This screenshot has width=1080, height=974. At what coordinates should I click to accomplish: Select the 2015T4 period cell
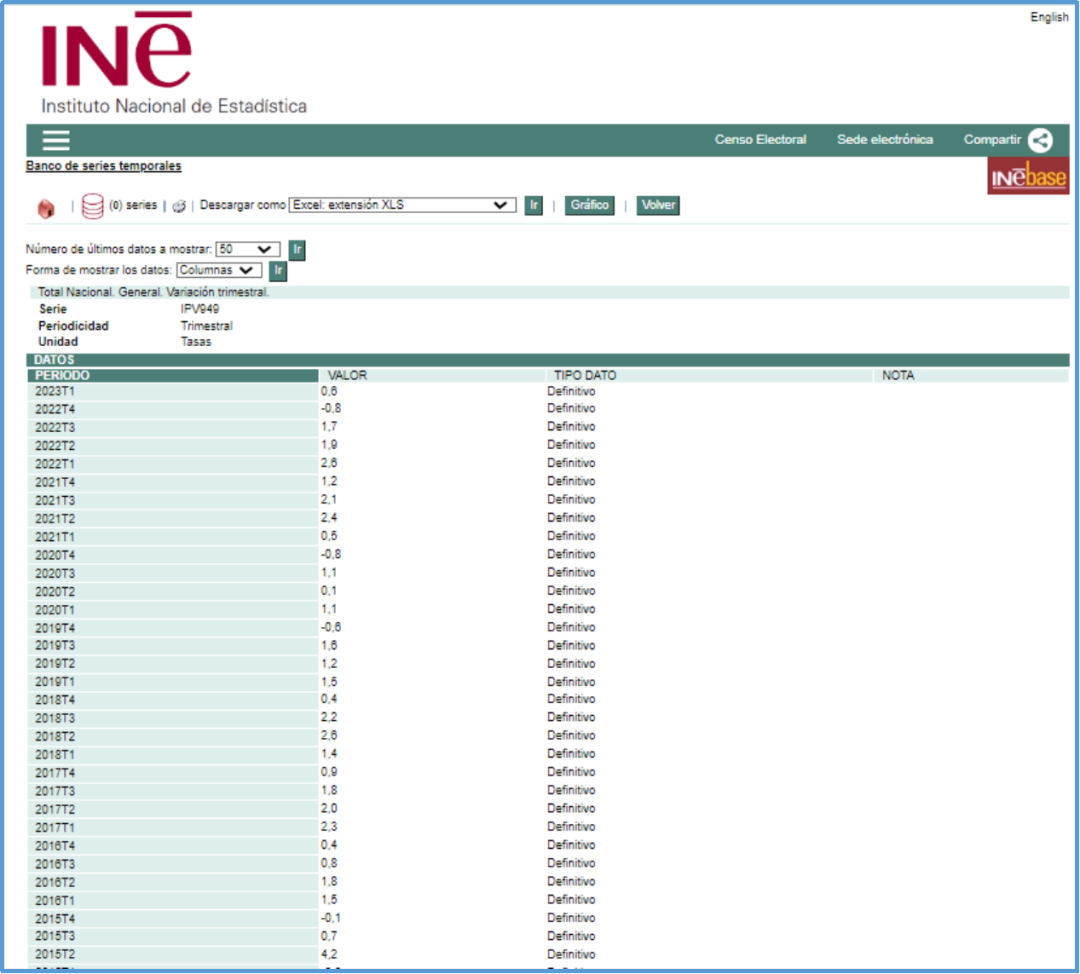click(x=173, y=919)
